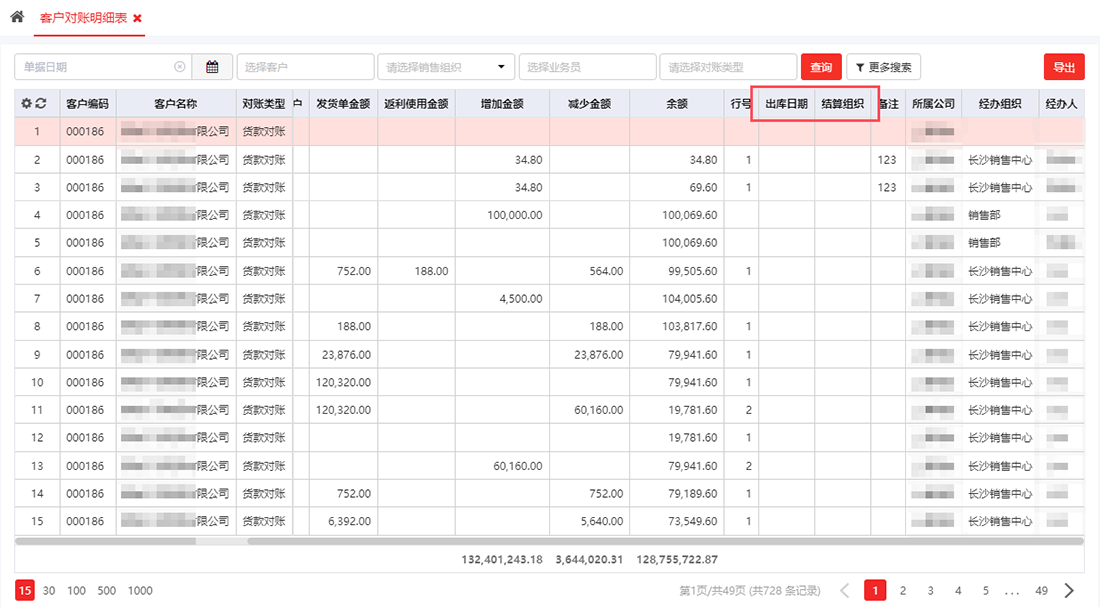1100x607 pixels.
Task: Open 更多搜索 filter options
Action: pyautogui.click(x=883, y=67)
